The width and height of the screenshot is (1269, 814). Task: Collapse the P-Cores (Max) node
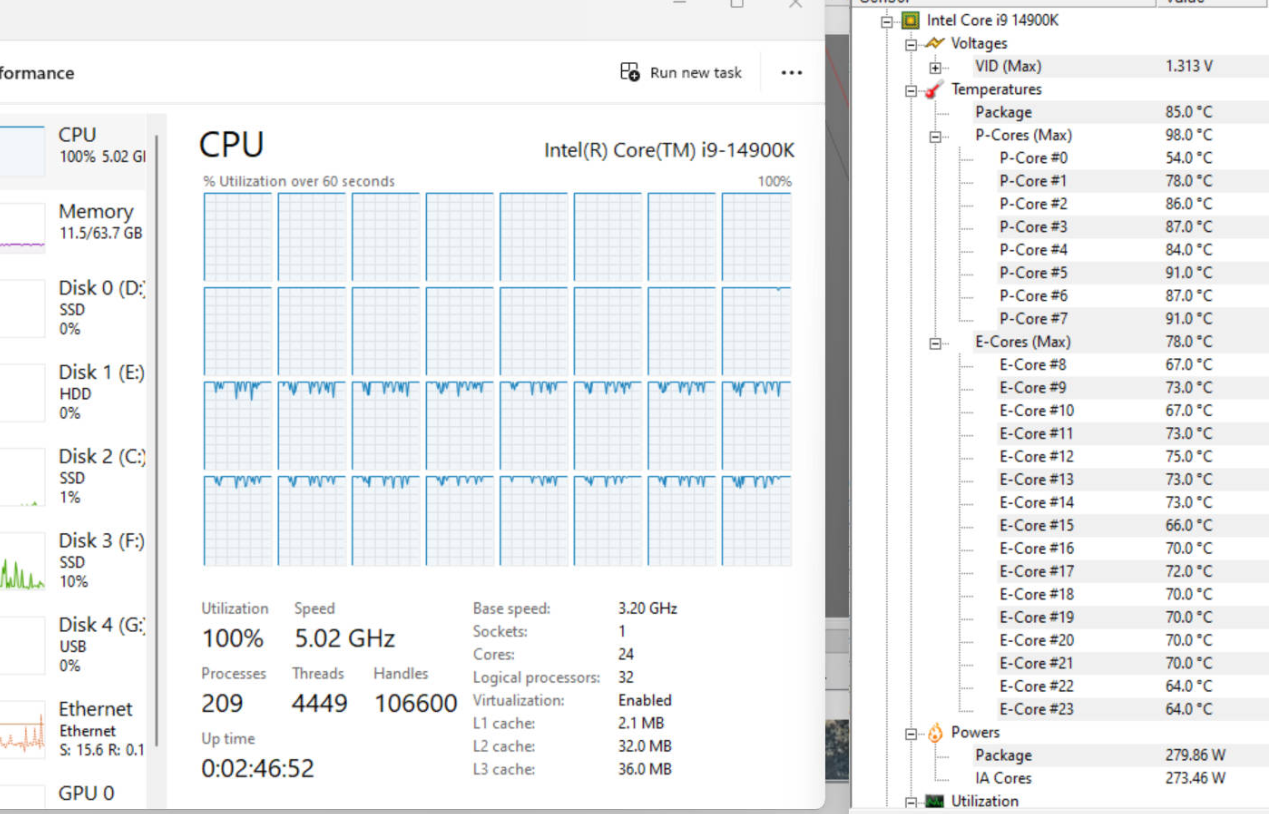[x=935, y=136]
